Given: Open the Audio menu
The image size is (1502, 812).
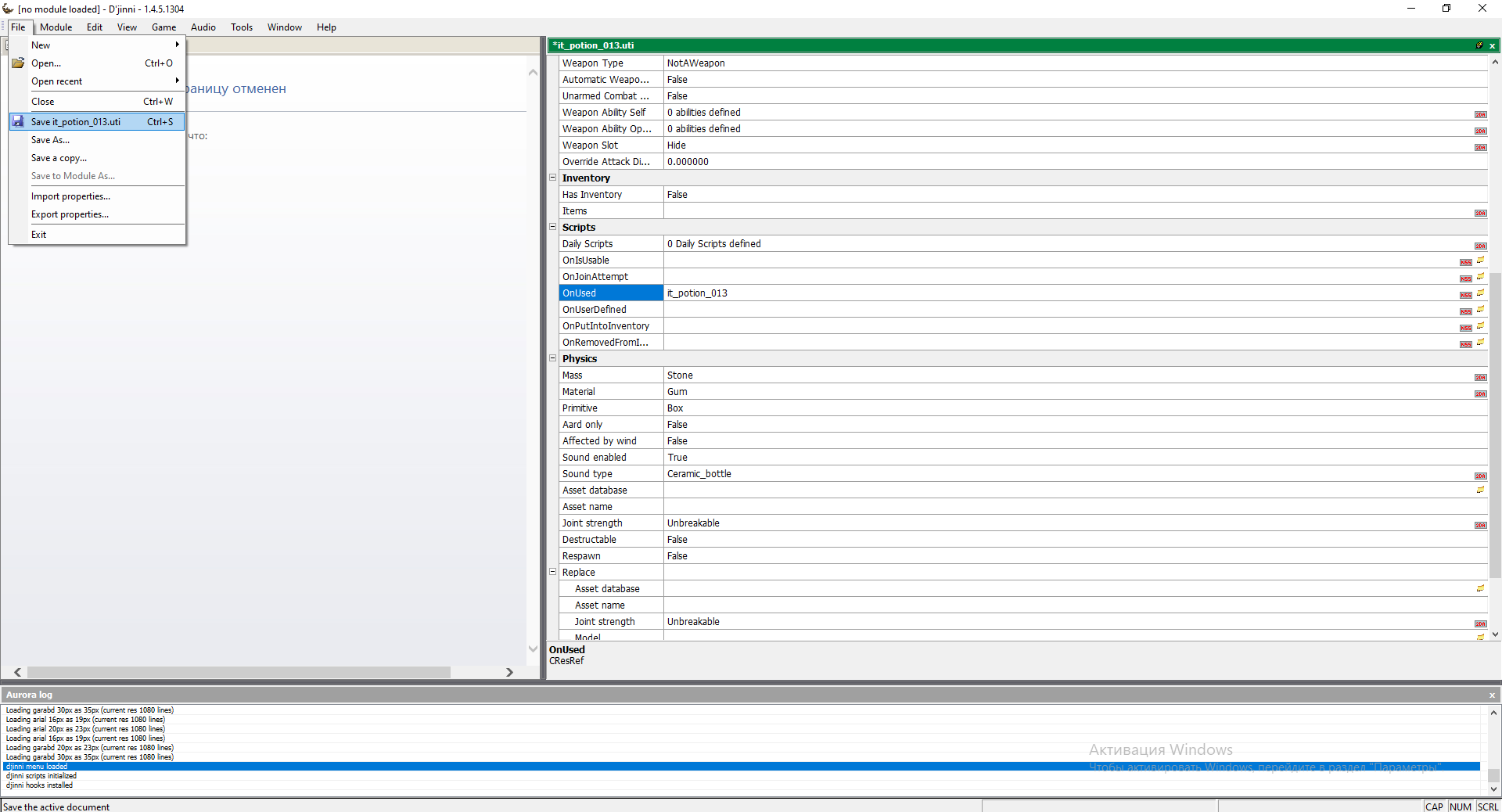Looking at the screenshot, I should point(203,27).
